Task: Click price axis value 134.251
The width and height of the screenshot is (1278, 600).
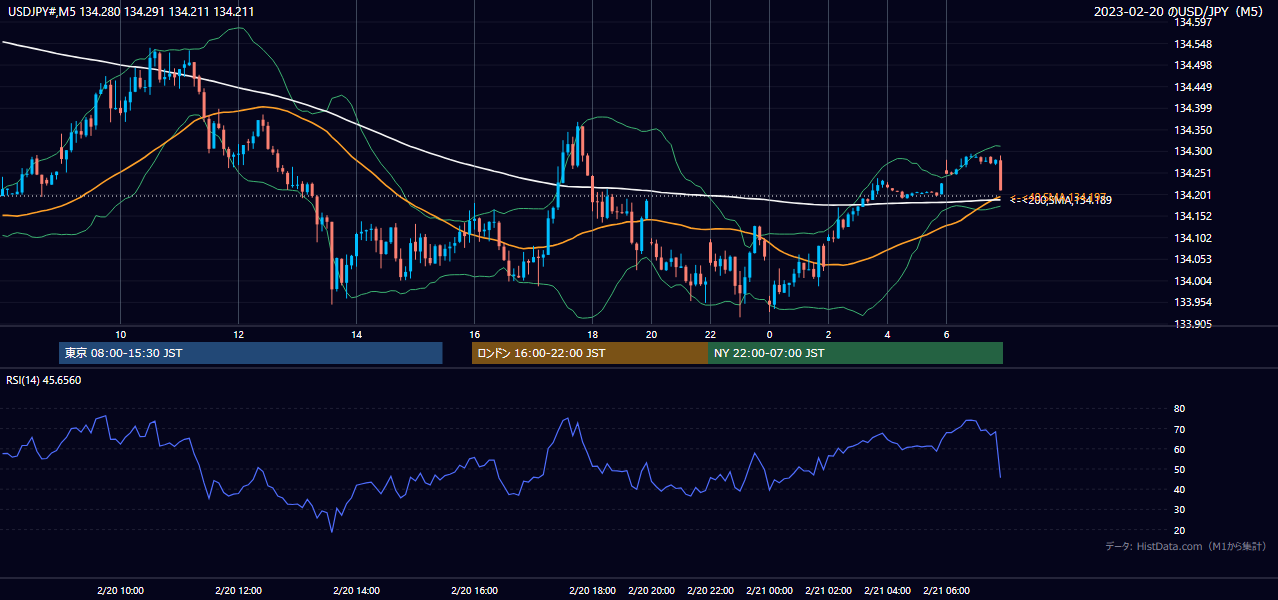Action: (x=1193, y=173)
